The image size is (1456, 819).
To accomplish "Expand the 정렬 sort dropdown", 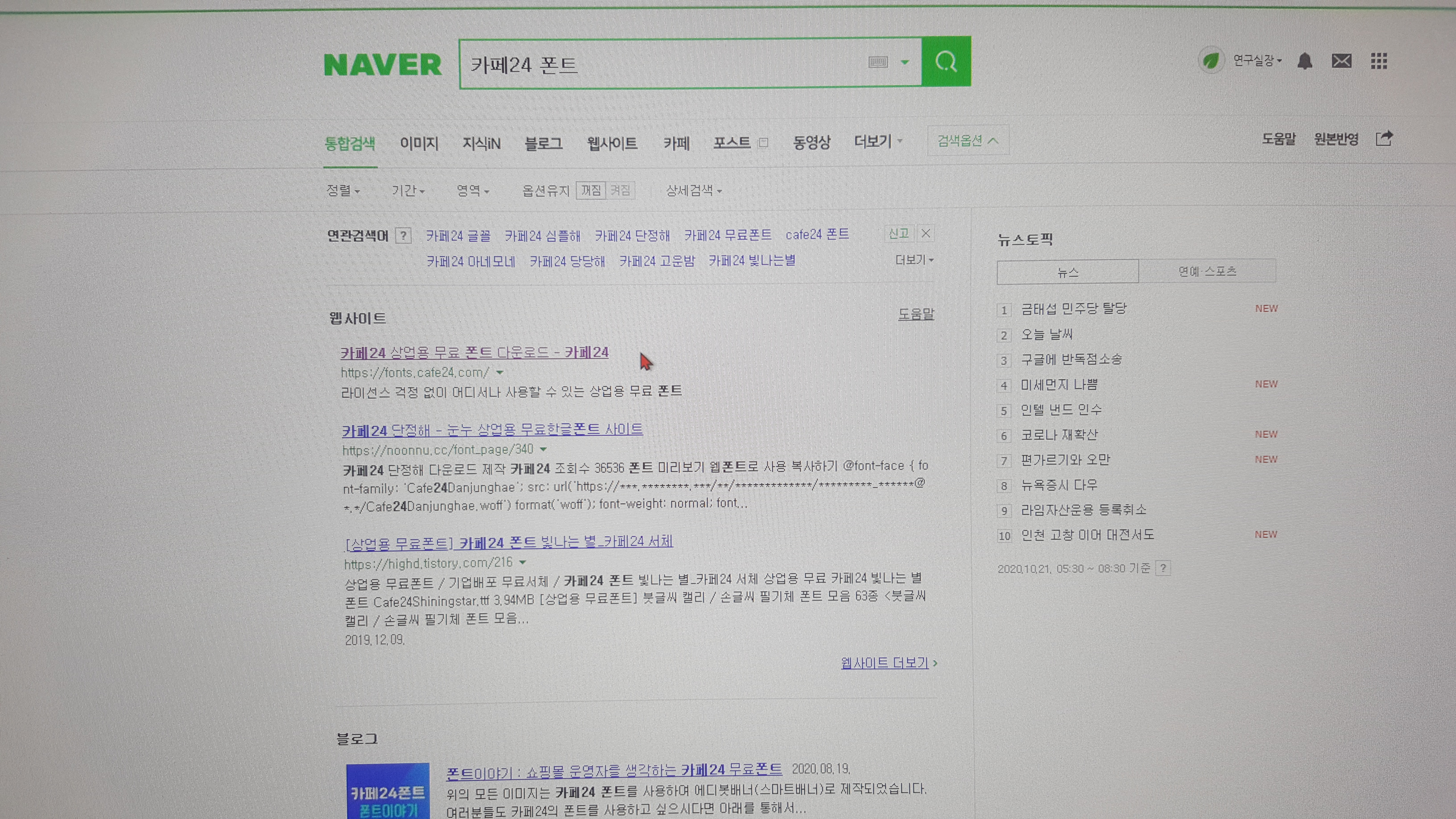I will 343,191.
